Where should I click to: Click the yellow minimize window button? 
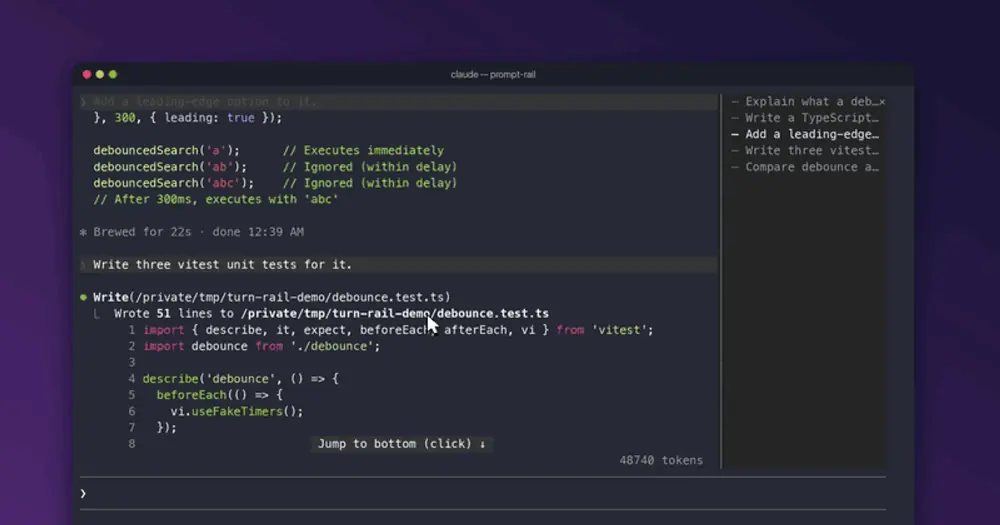click(x=99, y=75)
